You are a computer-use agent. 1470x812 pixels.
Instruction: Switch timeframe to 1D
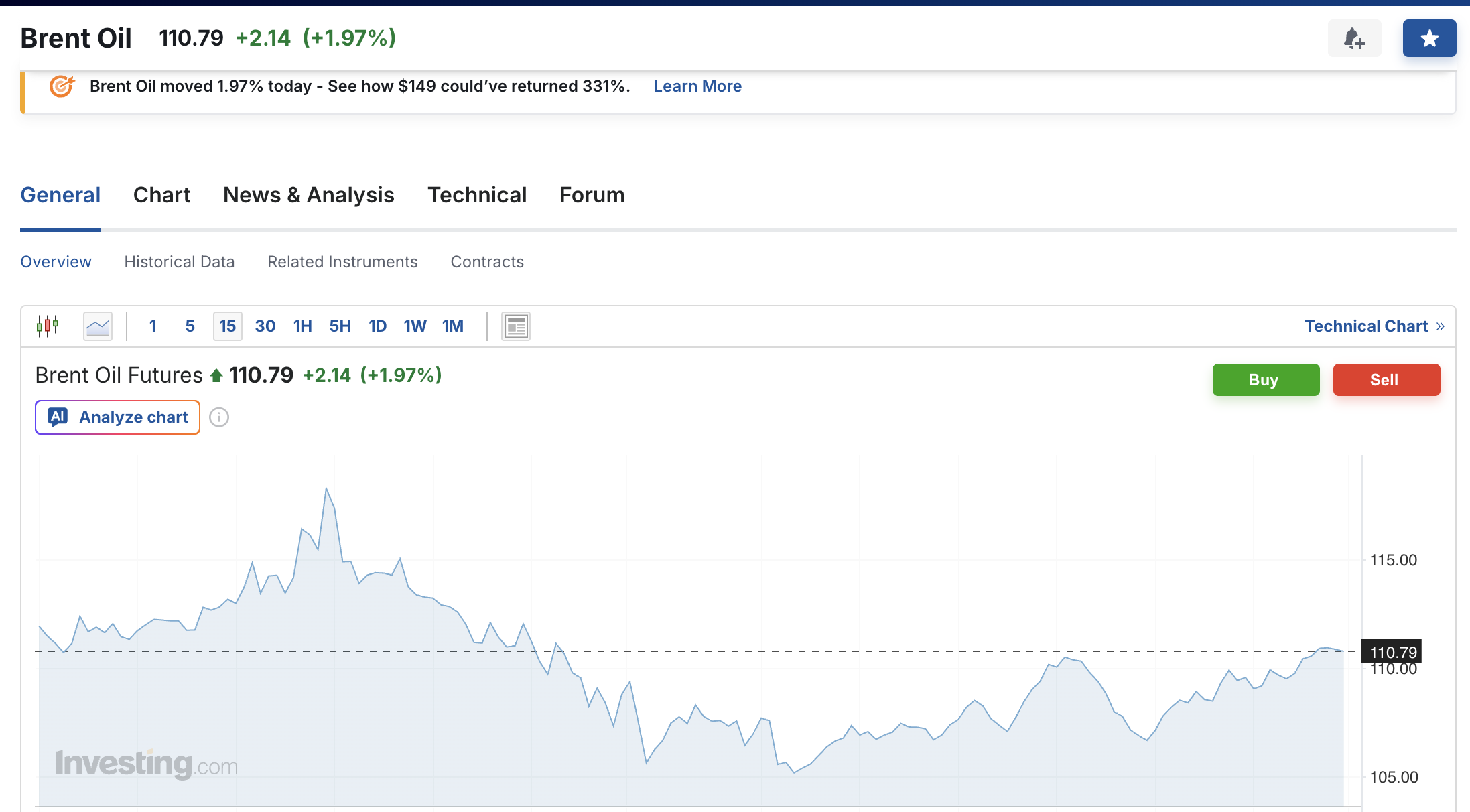pos(377,326)
